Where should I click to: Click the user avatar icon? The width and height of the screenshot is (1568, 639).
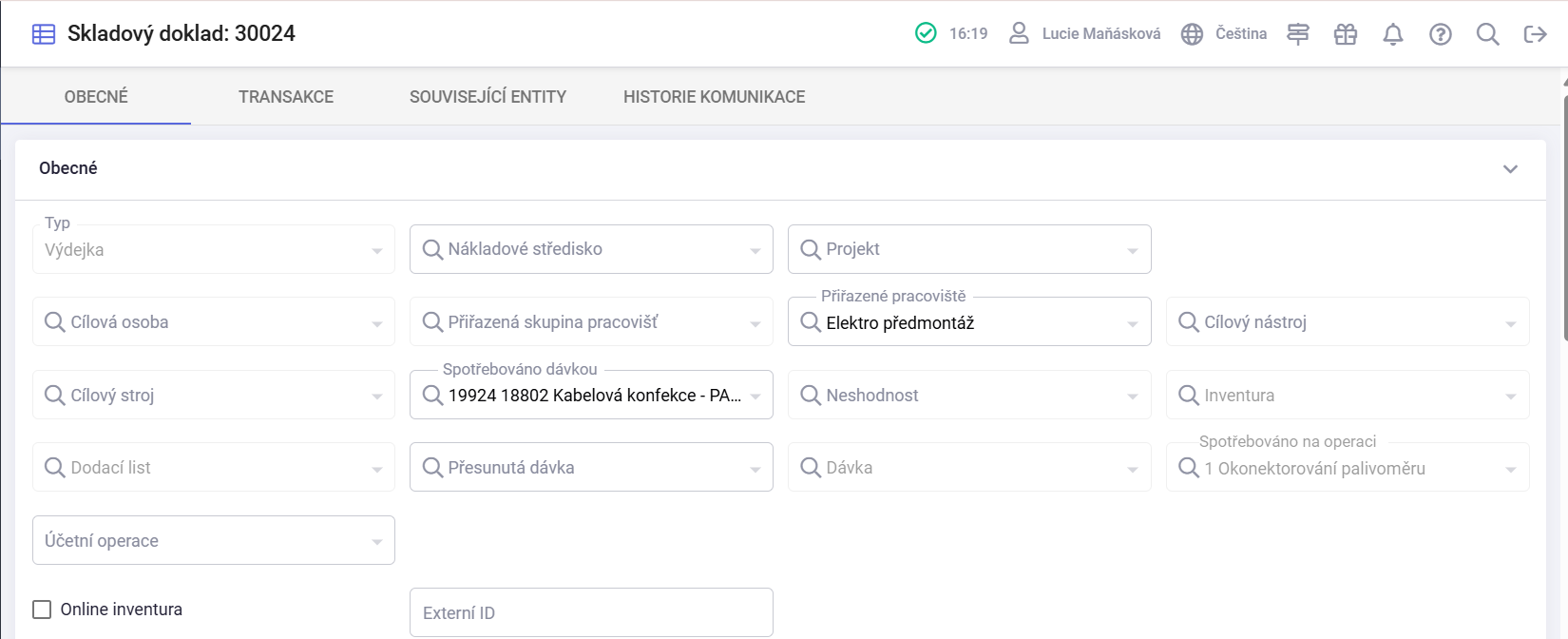[1019, 33]
